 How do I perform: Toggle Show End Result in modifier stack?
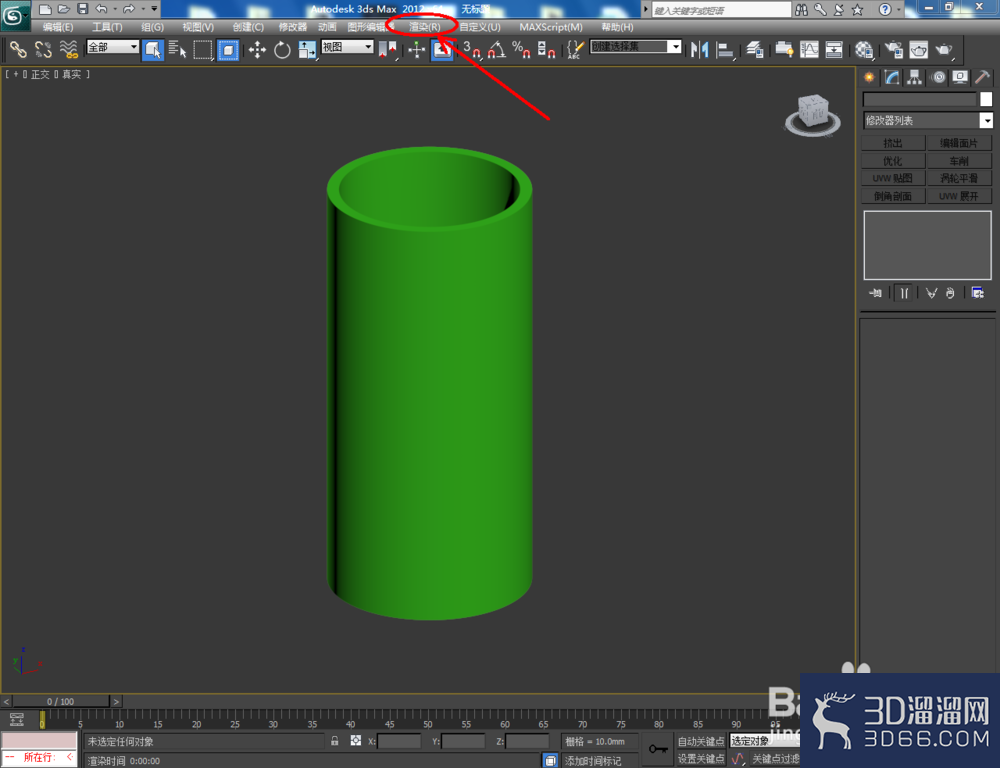904,293
